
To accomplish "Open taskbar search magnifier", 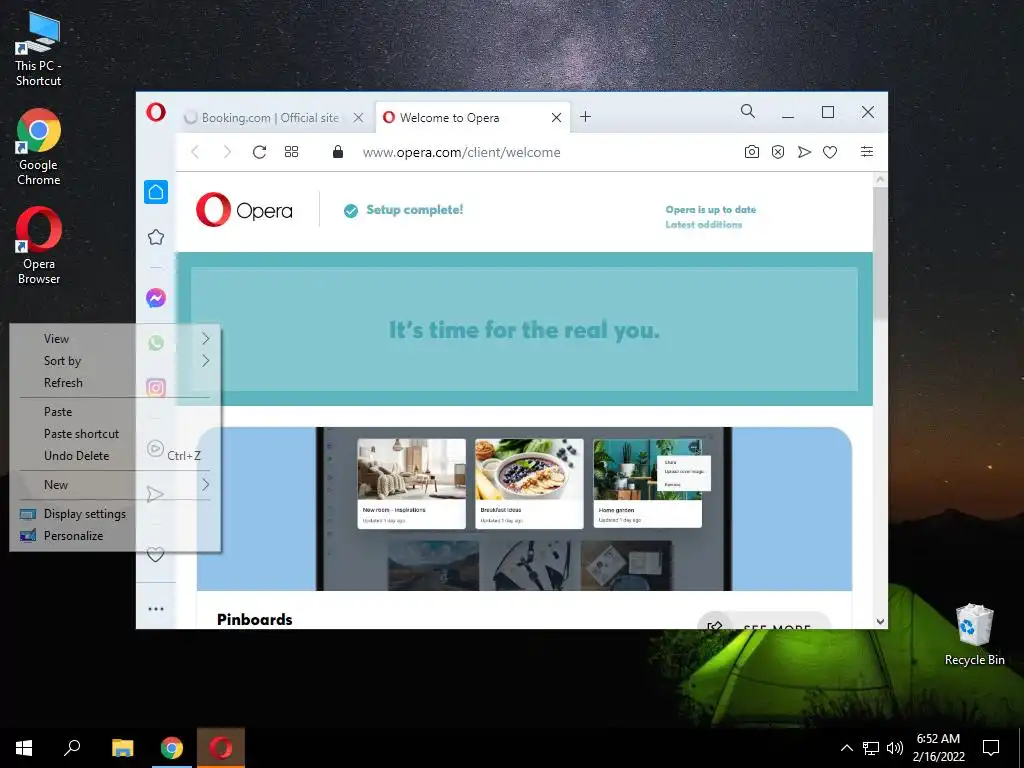I will [72, 748].
